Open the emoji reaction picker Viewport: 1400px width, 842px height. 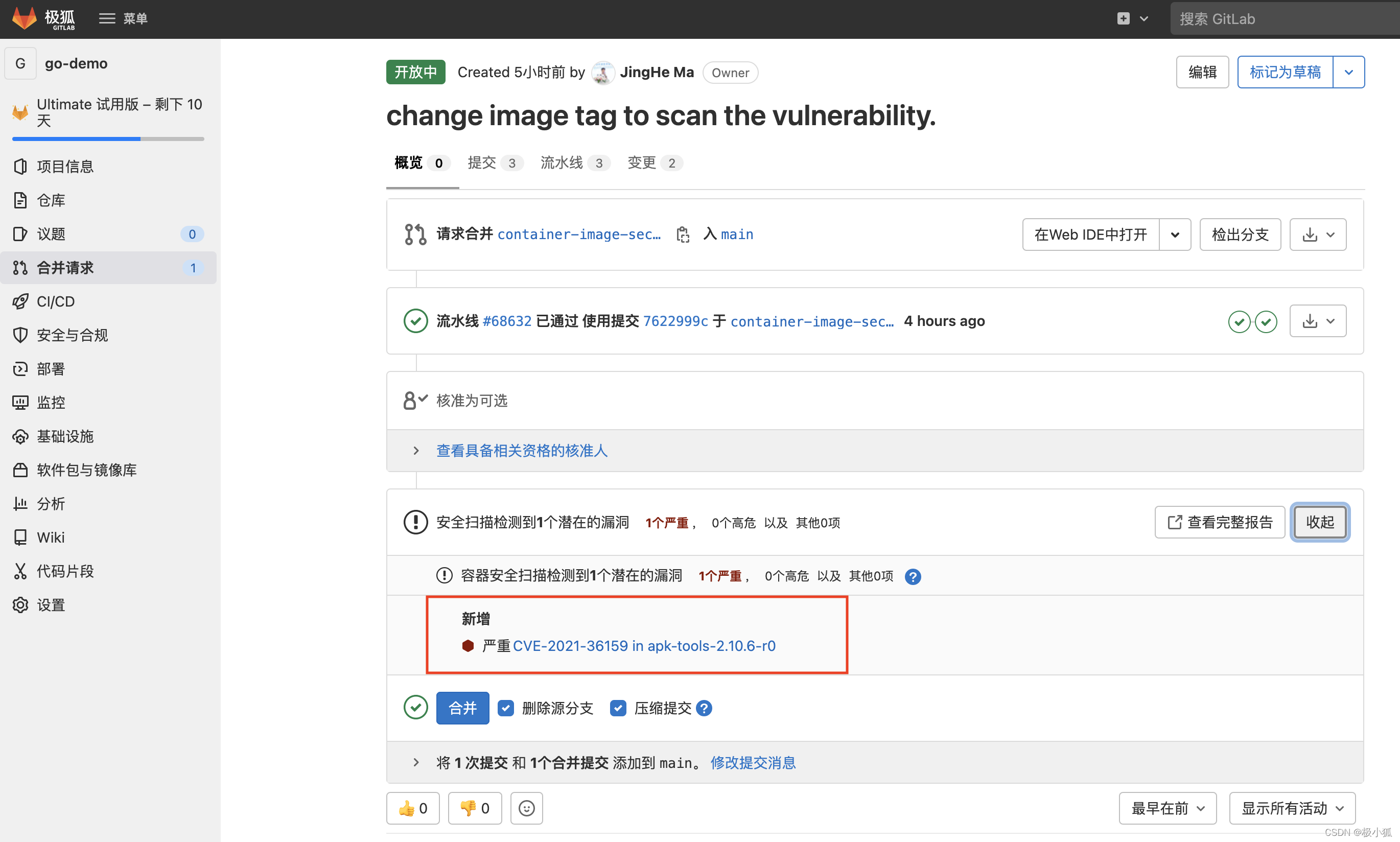click(x=526, y=807)
